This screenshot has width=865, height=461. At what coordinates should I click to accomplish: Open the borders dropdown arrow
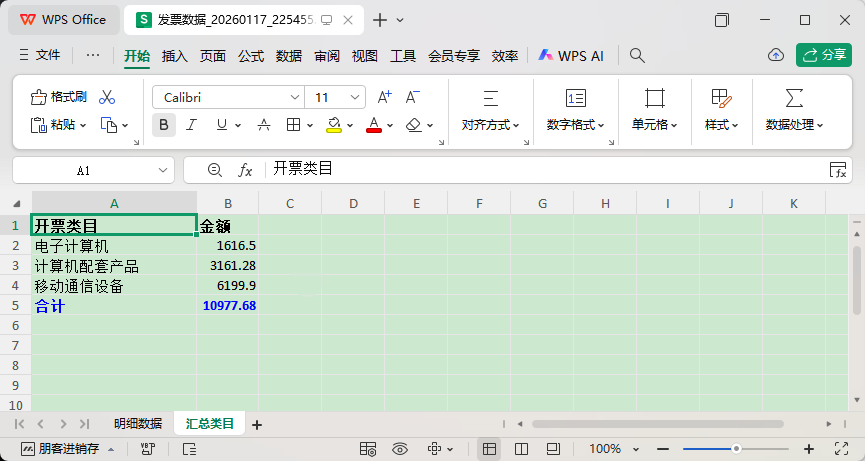point(310,126)
